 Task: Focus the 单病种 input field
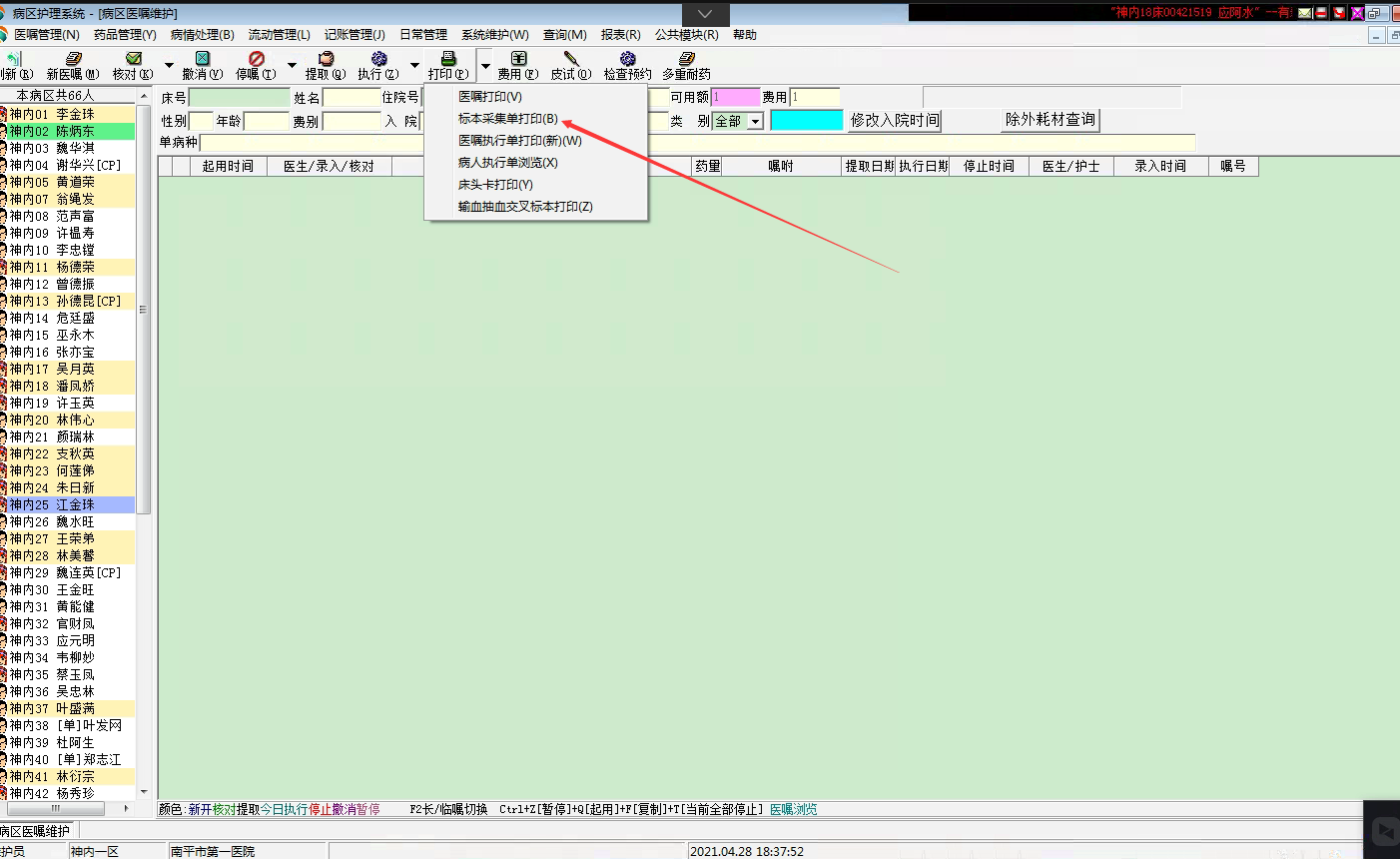(x=698, y=143)
